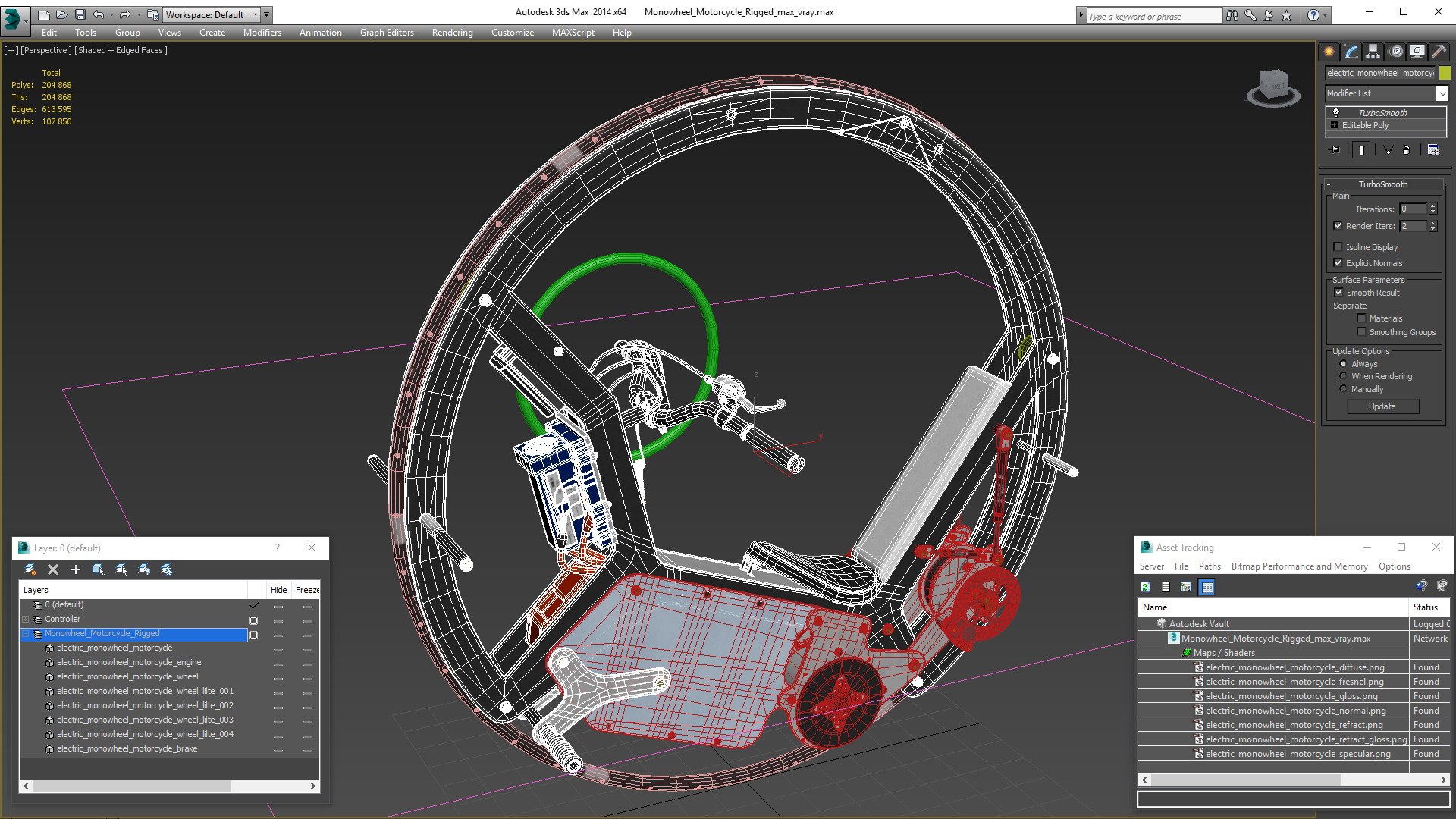This screenshot has height=819, width=1456.
Task: Open the Quick Access toolbar customize arrow
Action: coord(267,14)
